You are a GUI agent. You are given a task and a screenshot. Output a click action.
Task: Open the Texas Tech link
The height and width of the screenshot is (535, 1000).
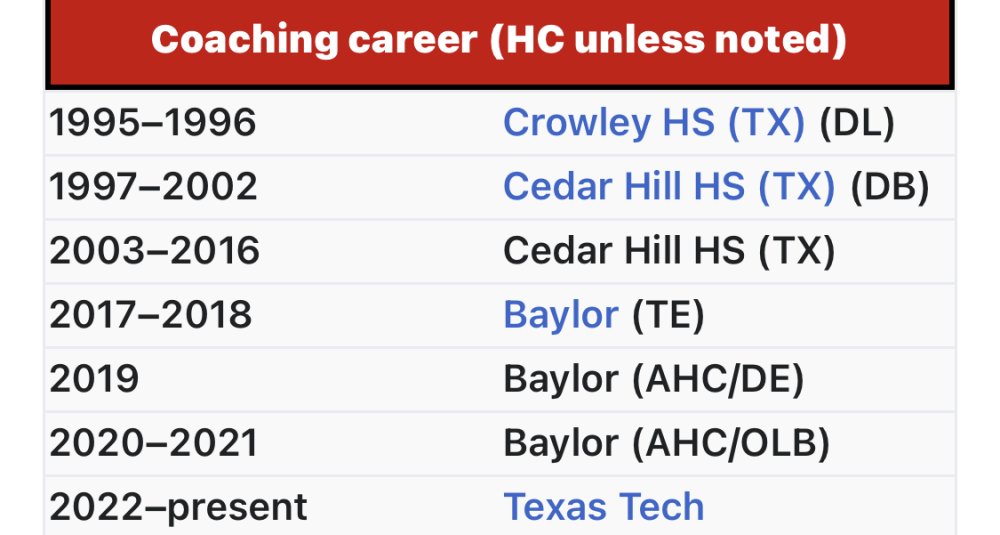click(x=603, y=507)
